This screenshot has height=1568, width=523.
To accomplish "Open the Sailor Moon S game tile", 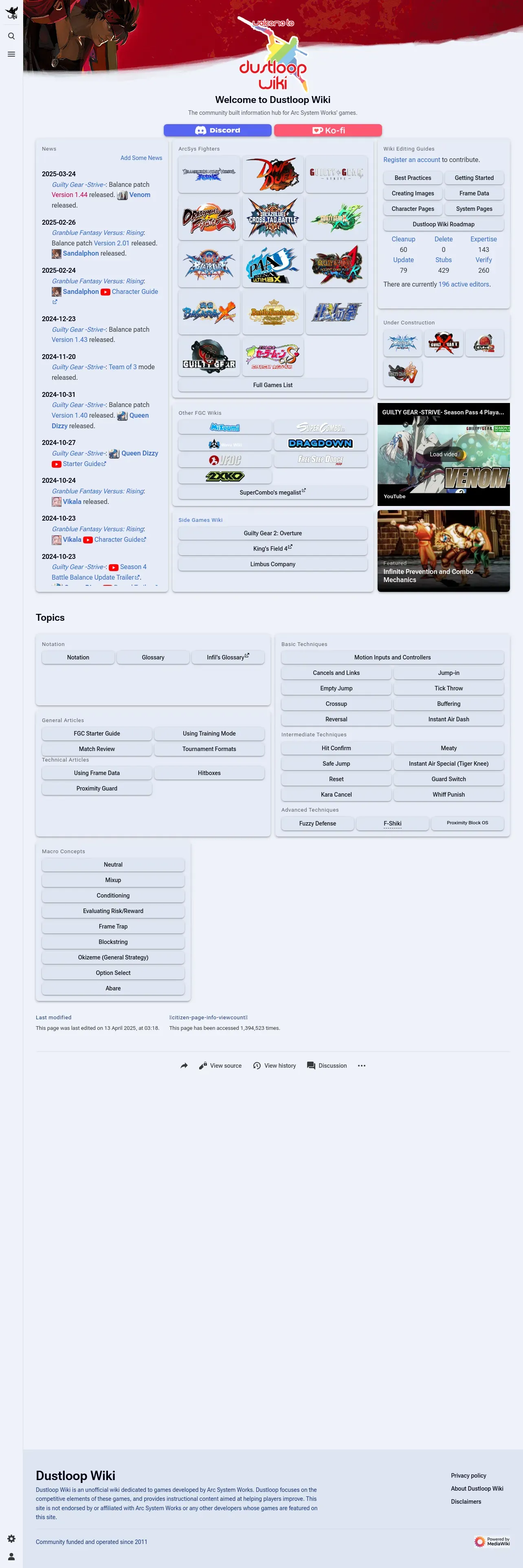I will pos(273,357).
